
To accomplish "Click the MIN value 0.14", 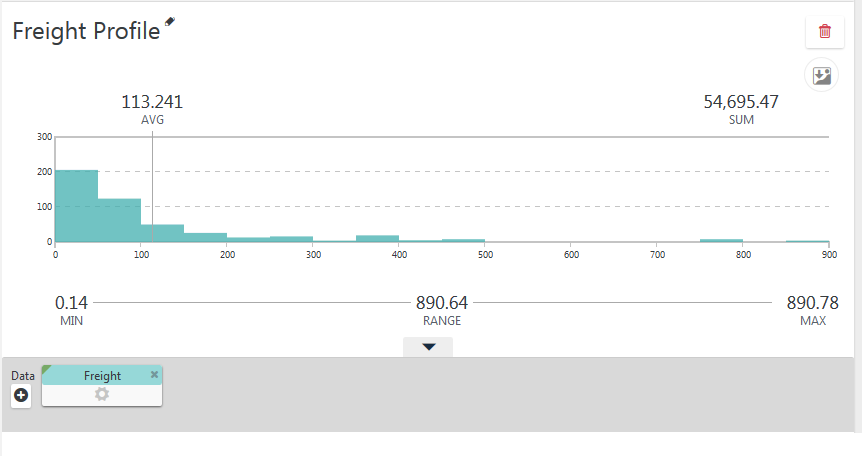I will (71, 303).
